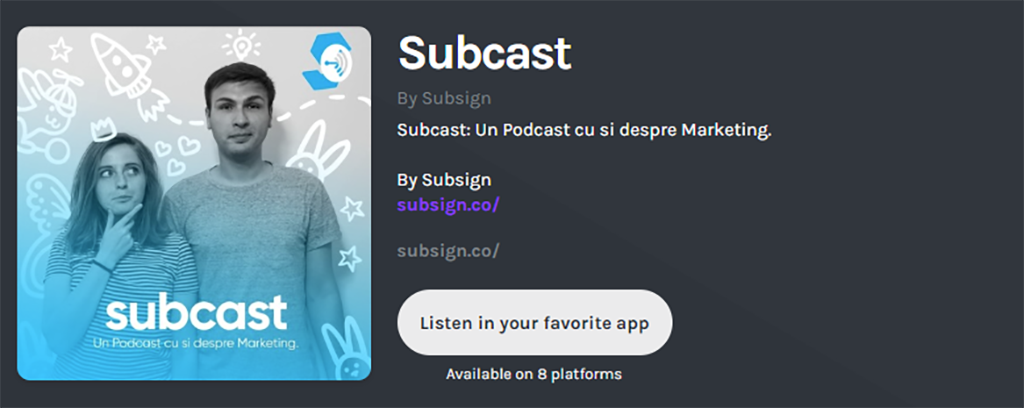Click the podcast description about Marketing
Screen dimensions: 1024x408
point(584,130)
